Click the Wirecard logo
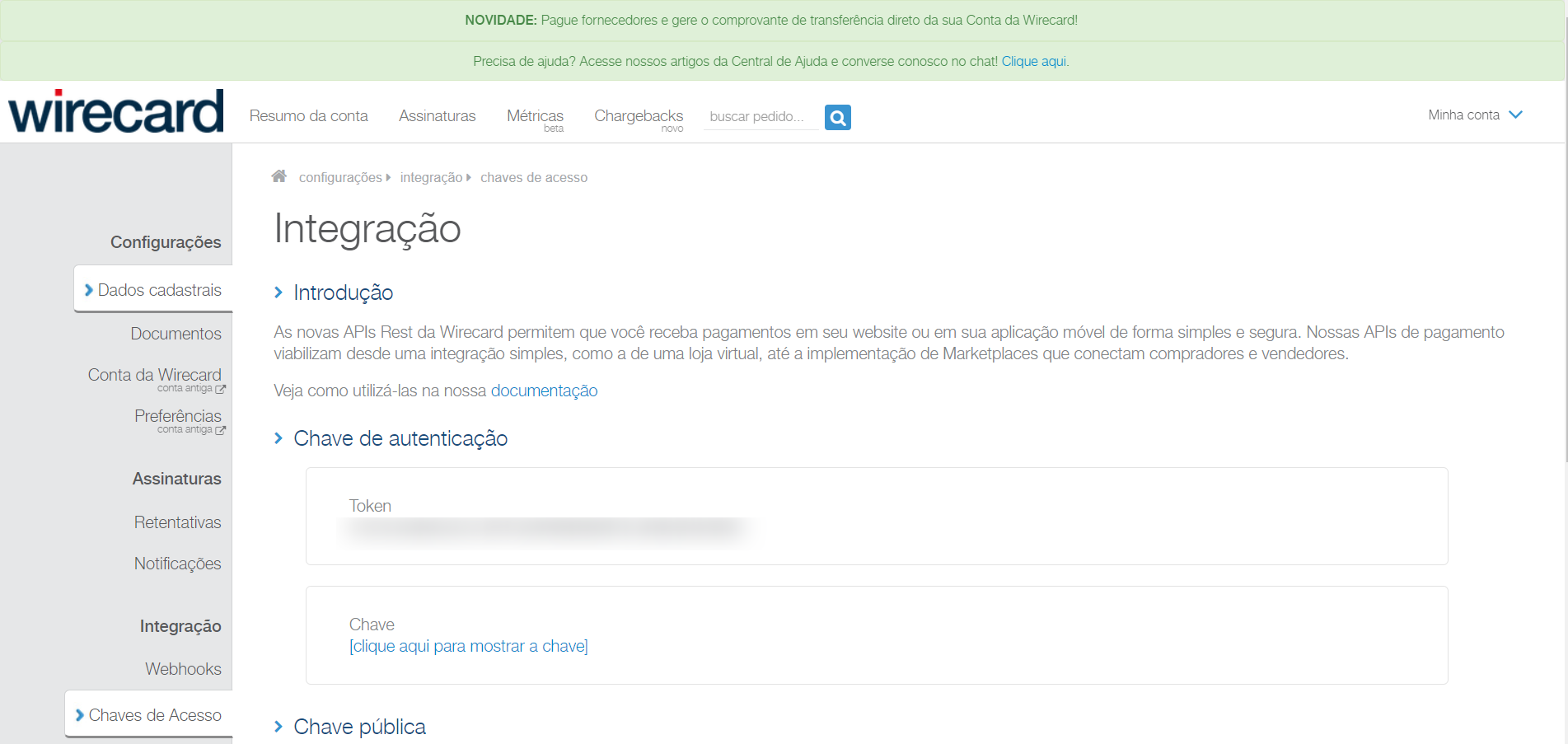 [116, 111]
